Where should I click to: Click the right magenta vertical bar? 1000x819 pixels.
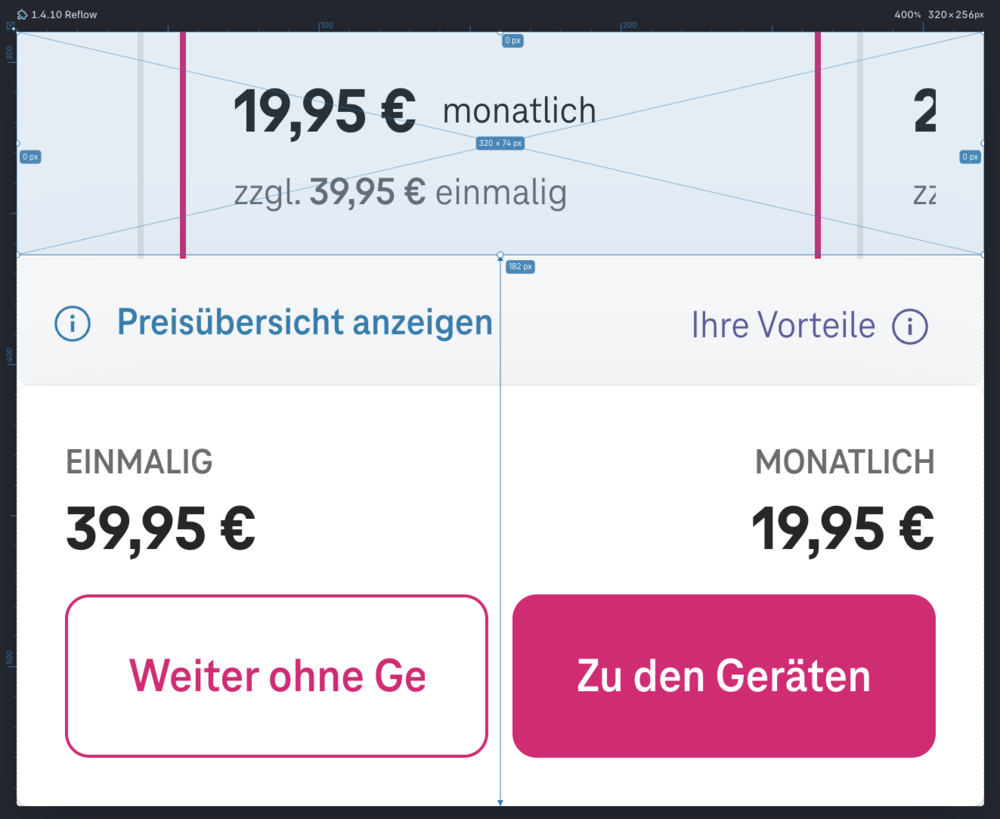[818, 145]
